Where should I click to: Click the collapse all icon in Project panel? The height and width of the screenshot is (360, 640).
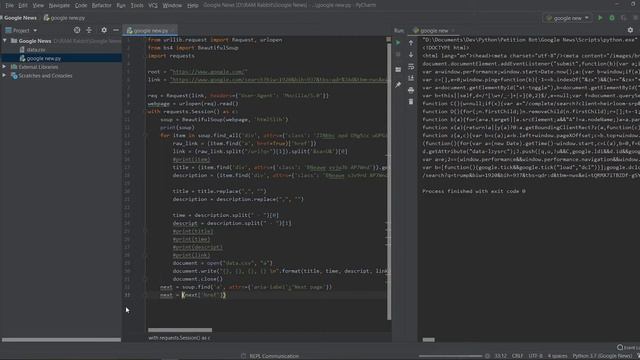[89, 30]
